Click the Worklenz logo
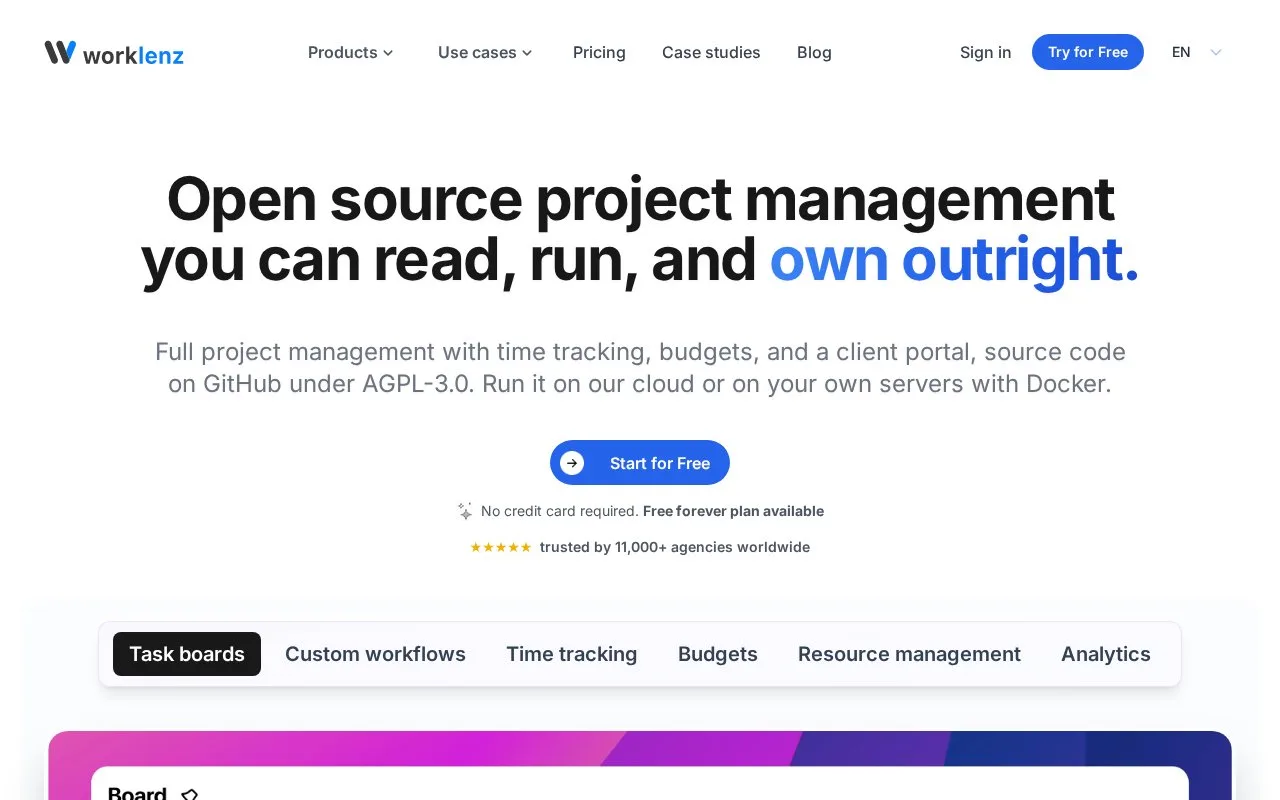Viewport: 1280px width, 800px height. (x=114, y=53)
